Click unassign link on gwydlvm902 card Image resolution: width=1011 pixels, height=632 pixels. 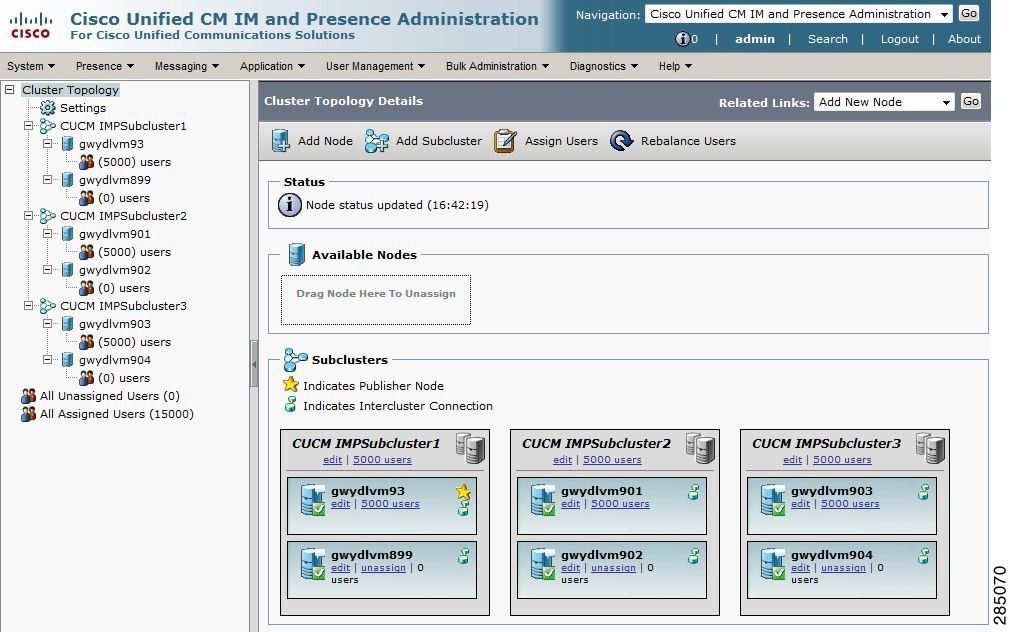613,568
